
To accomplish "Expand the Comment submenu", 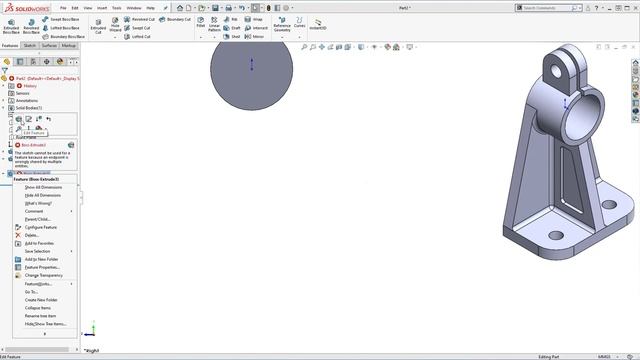I will click(x=71, y=211).
